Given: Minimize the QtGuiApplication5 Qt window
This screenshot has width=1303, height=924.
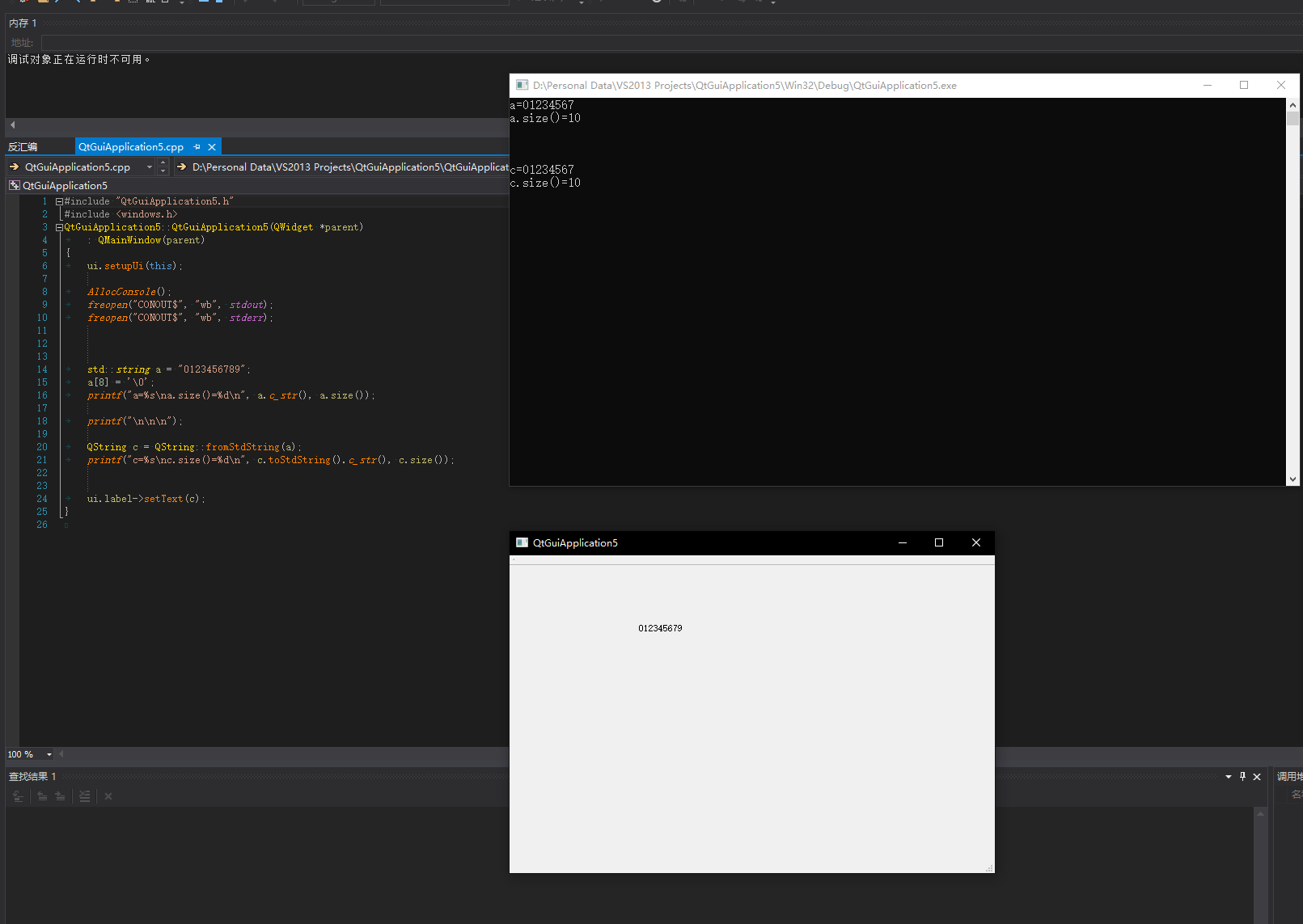Looking at the screenshot, I should tap(903, 543).
